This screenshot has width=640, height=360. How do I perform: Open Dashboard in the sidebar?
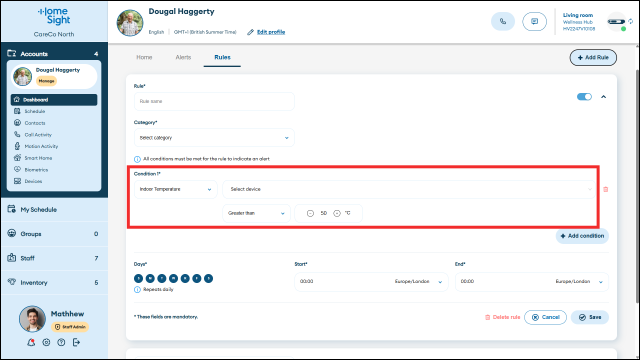pos(54,100)
